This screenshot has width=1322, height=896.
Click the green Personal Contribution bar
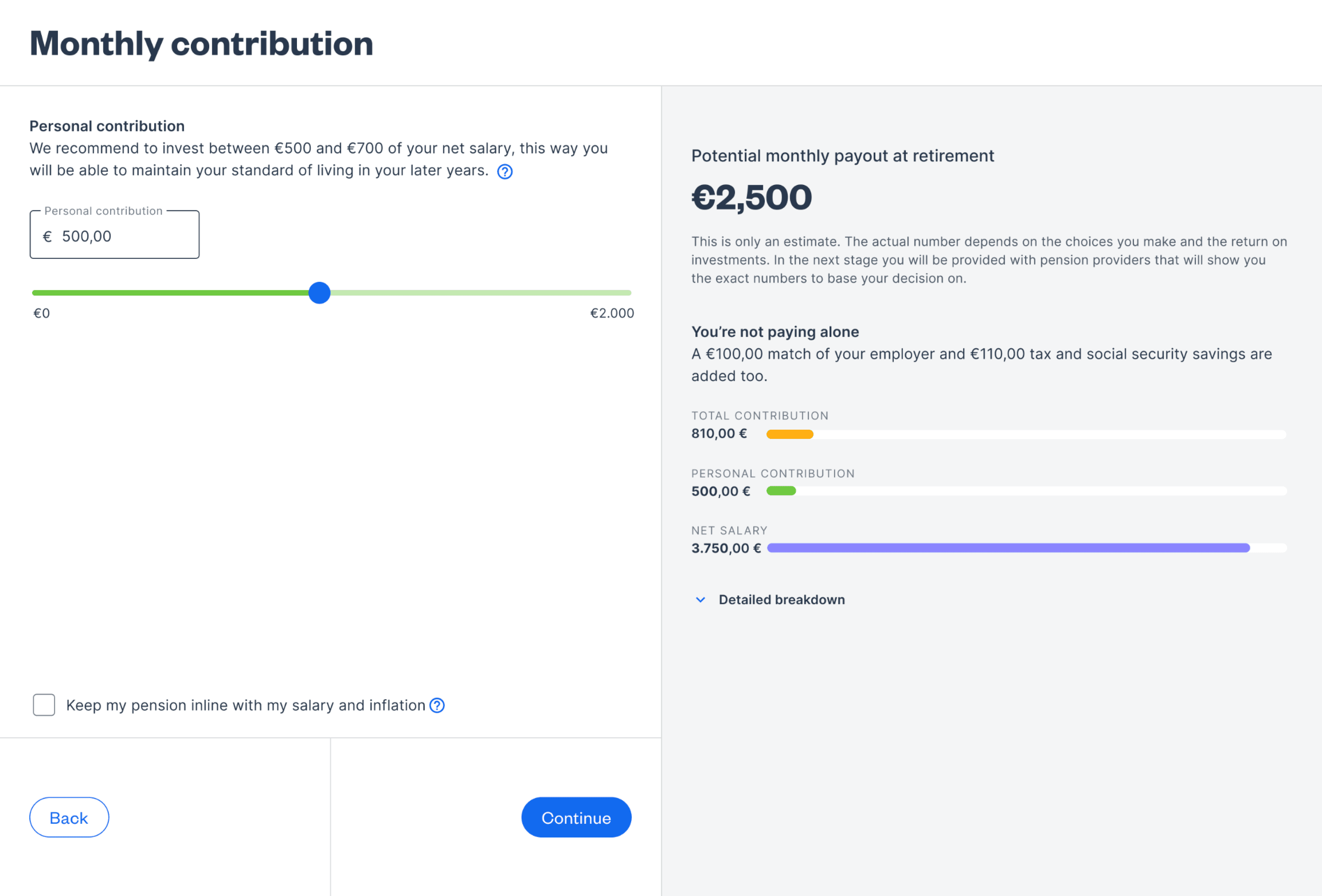point(781,491)
